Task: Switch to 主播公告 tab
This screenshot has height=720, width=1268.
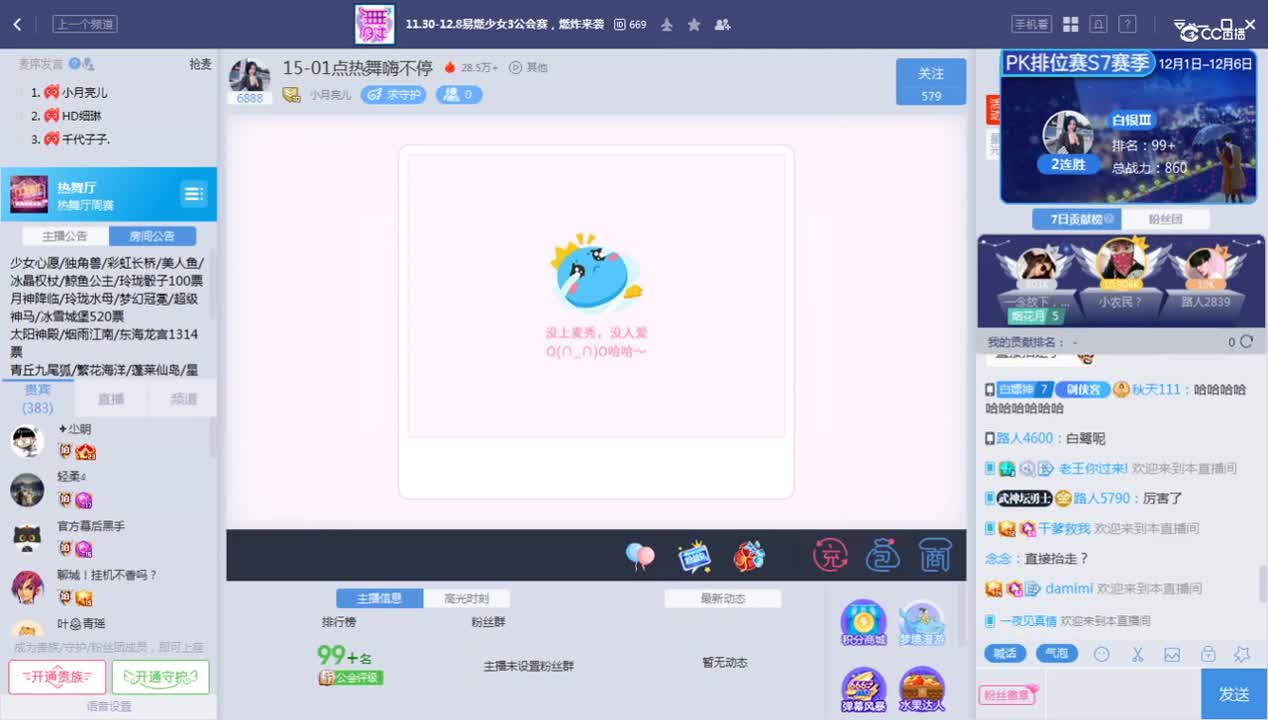Action: pos(65,236)
